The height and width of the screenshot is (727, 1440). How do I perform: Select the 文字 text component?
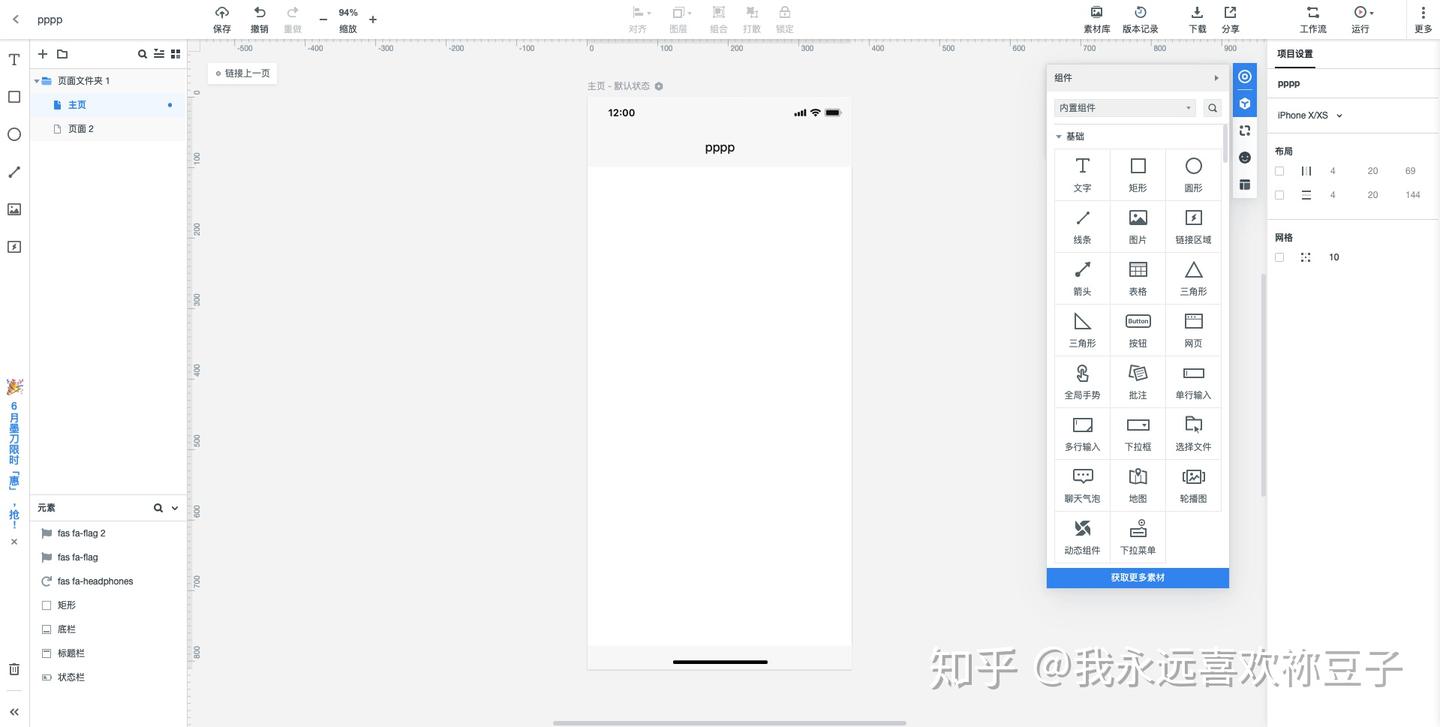pyautogui.click(x=1082, y=174)
